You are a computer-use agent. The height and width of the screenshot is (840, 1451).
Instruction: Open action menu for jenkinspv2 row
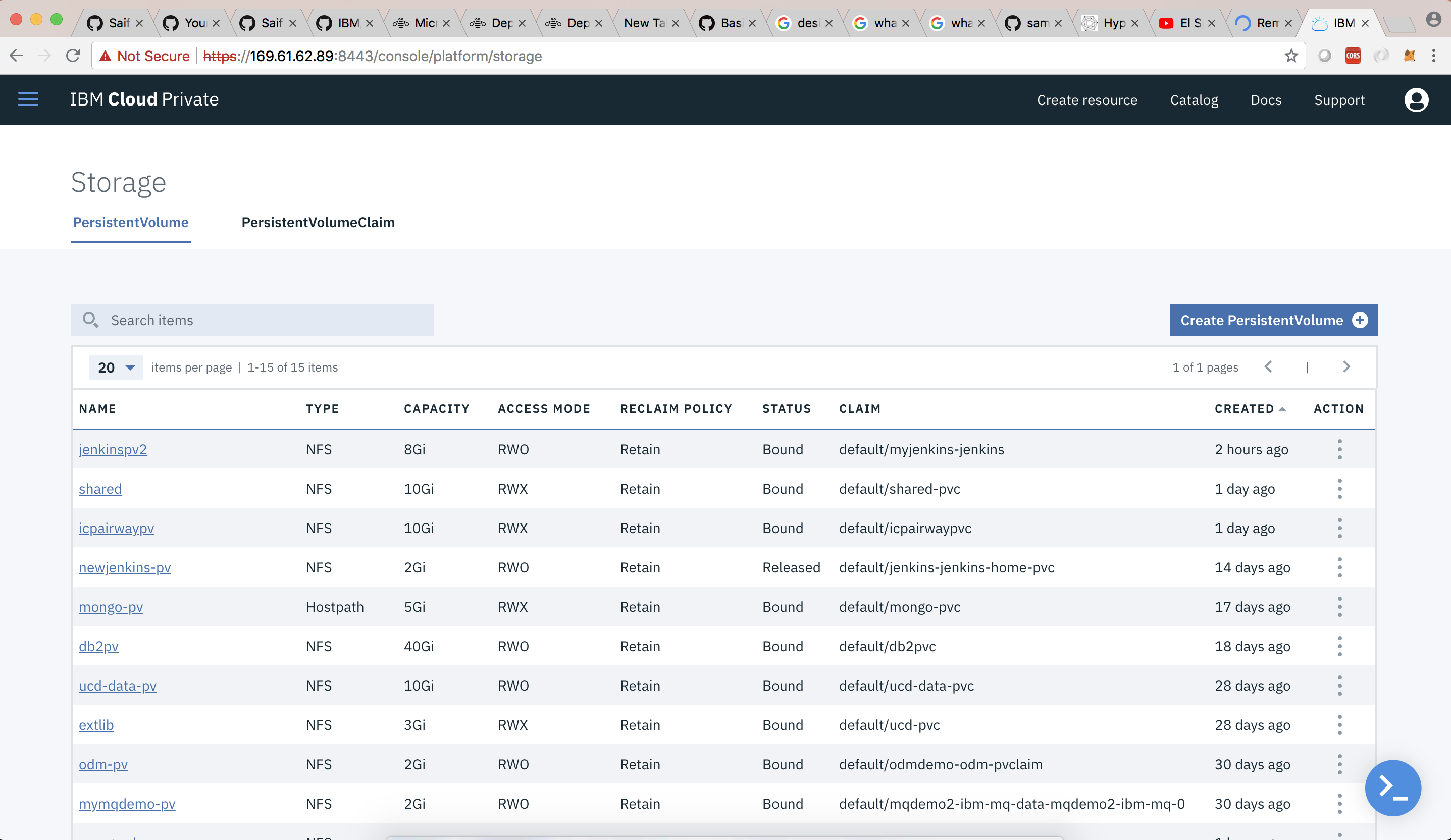pyautogui.click(x=1339, y=449)
